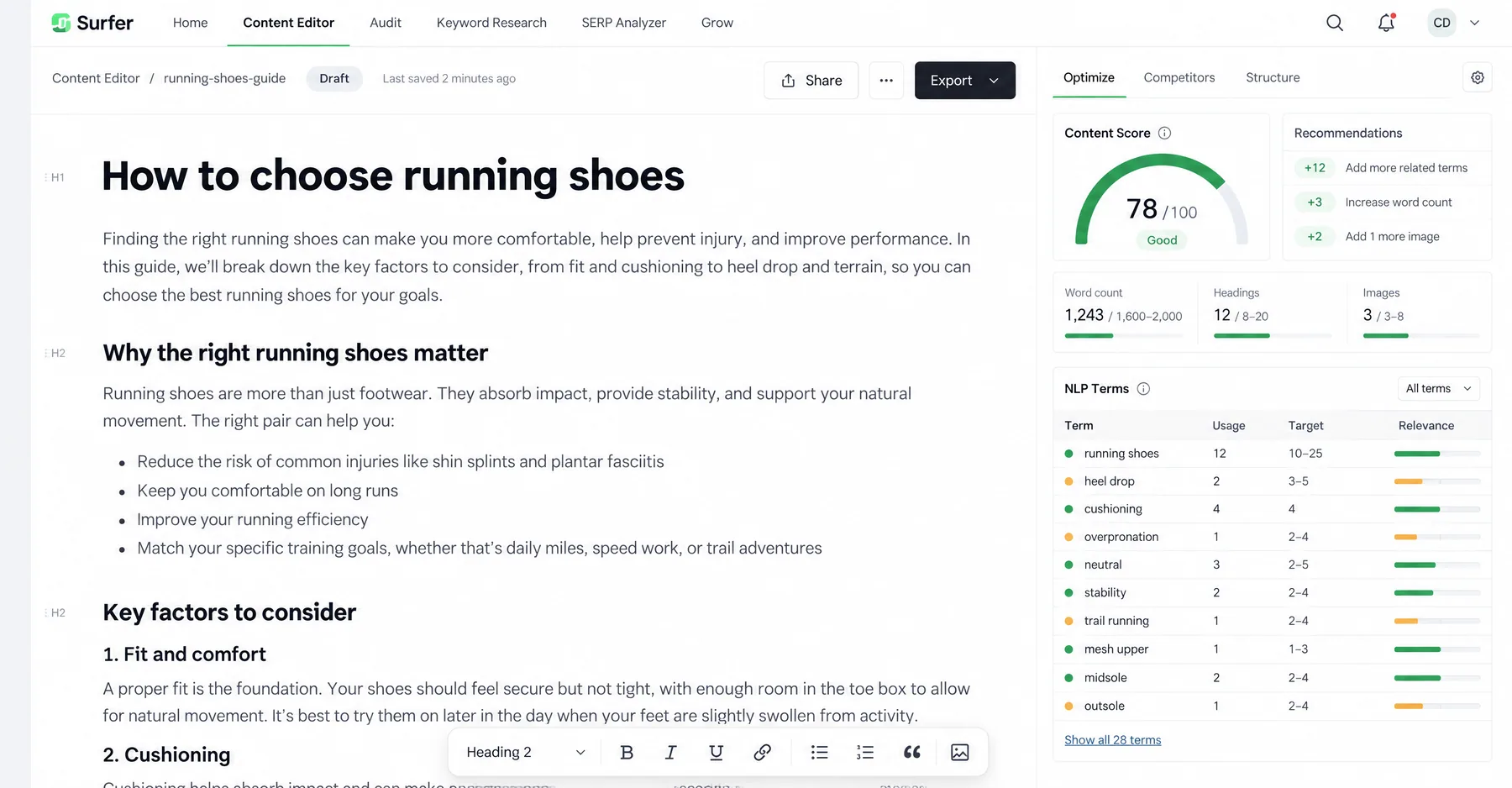Viewport: 1512px width, 788px height.
Task: Apply italic formatting
Action: (671, 753)
